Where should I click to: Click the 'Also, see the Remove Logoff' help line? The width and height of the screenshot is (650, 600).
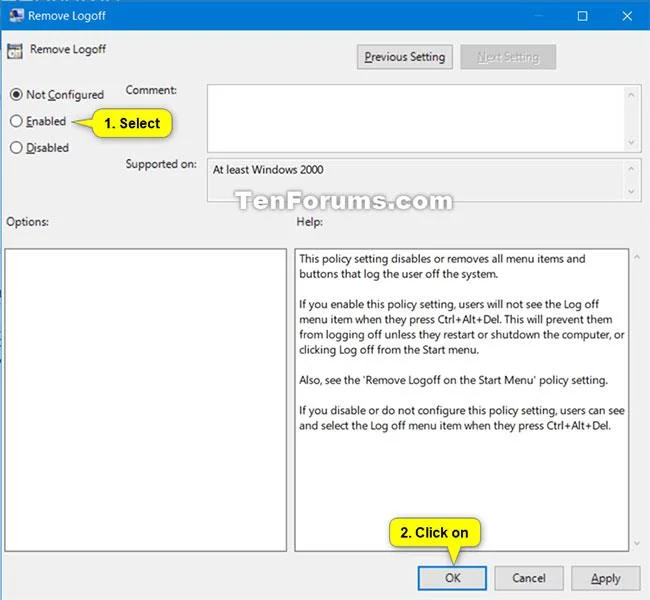coord(454,380)
